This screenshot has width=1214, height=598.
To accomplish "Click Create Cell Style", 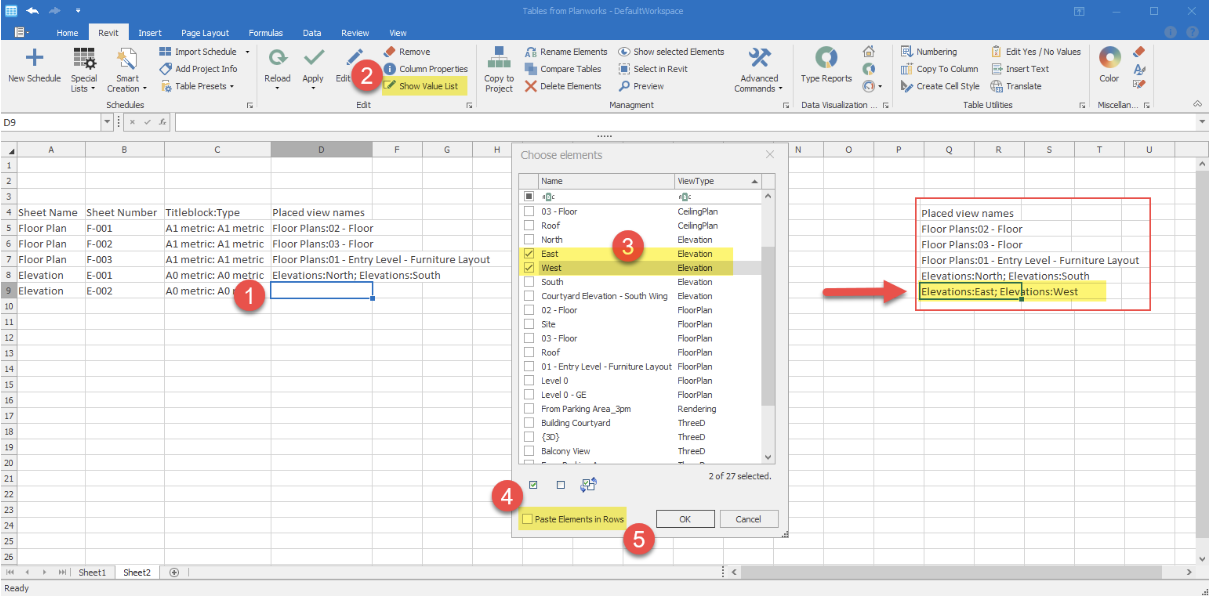I will click(x=940, y=86).
